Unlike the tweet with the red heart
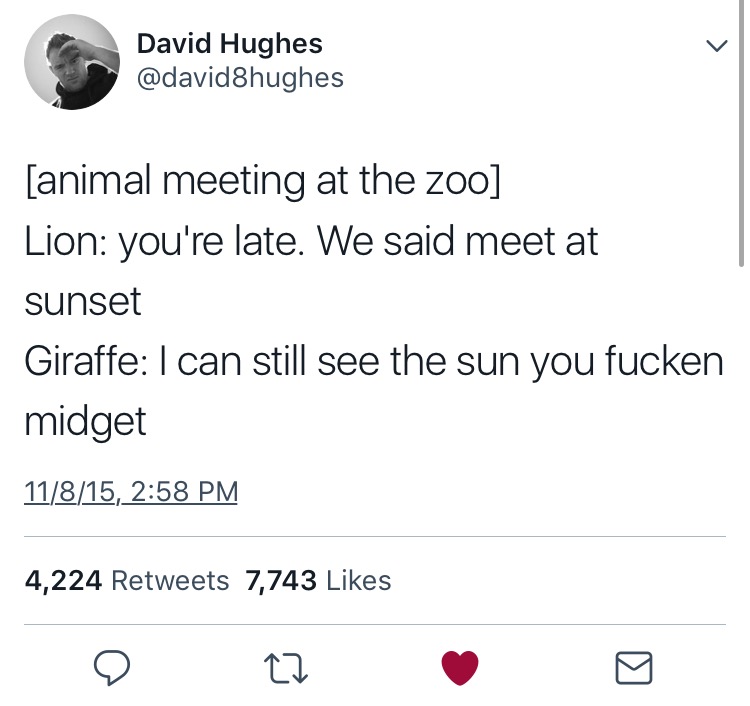This screenshot has width=750, height=706. (461, 667)
